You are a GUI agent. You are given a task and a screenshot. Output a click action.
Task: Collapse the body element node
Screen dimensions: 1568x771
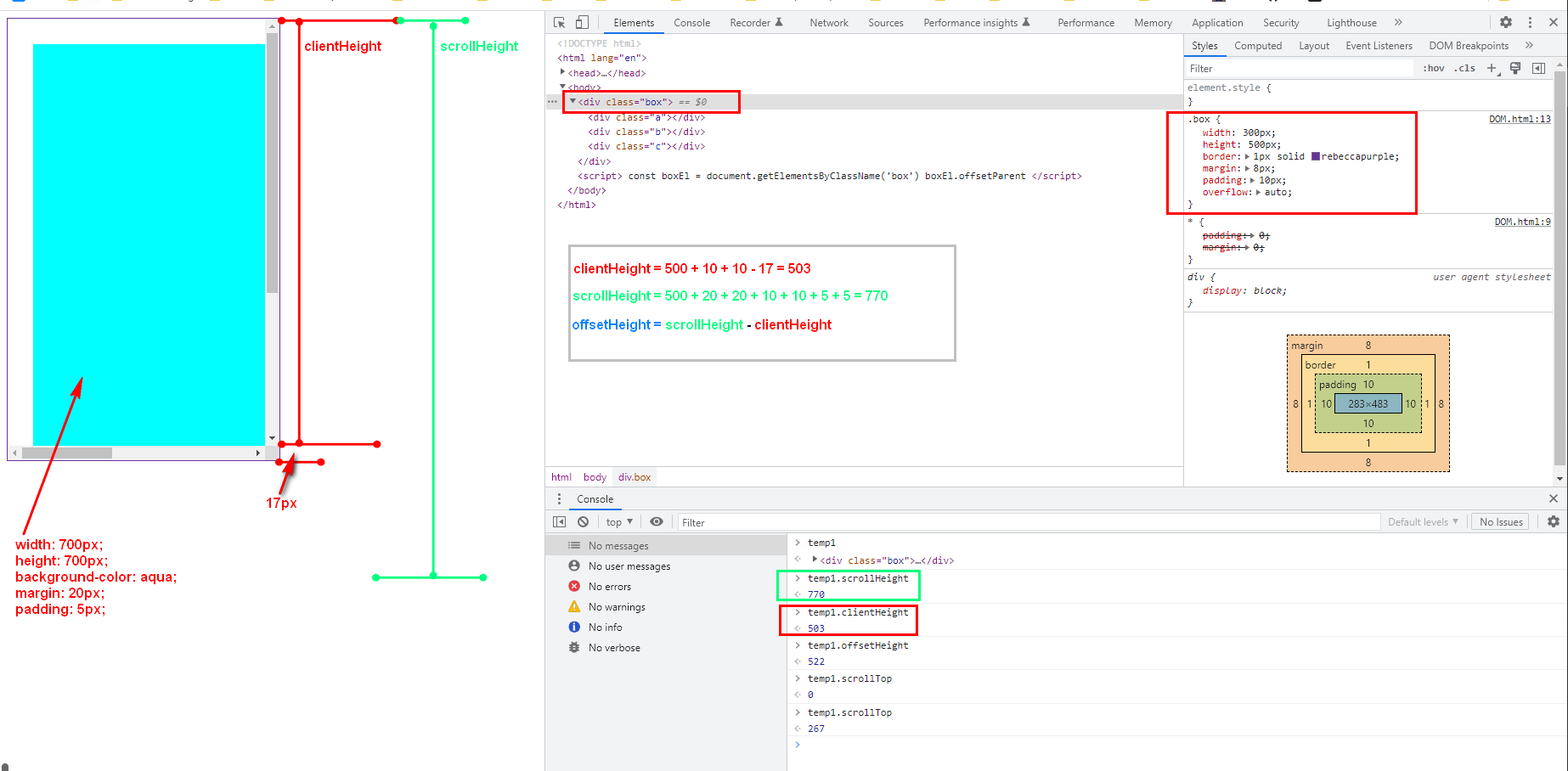tap(562, 87)
